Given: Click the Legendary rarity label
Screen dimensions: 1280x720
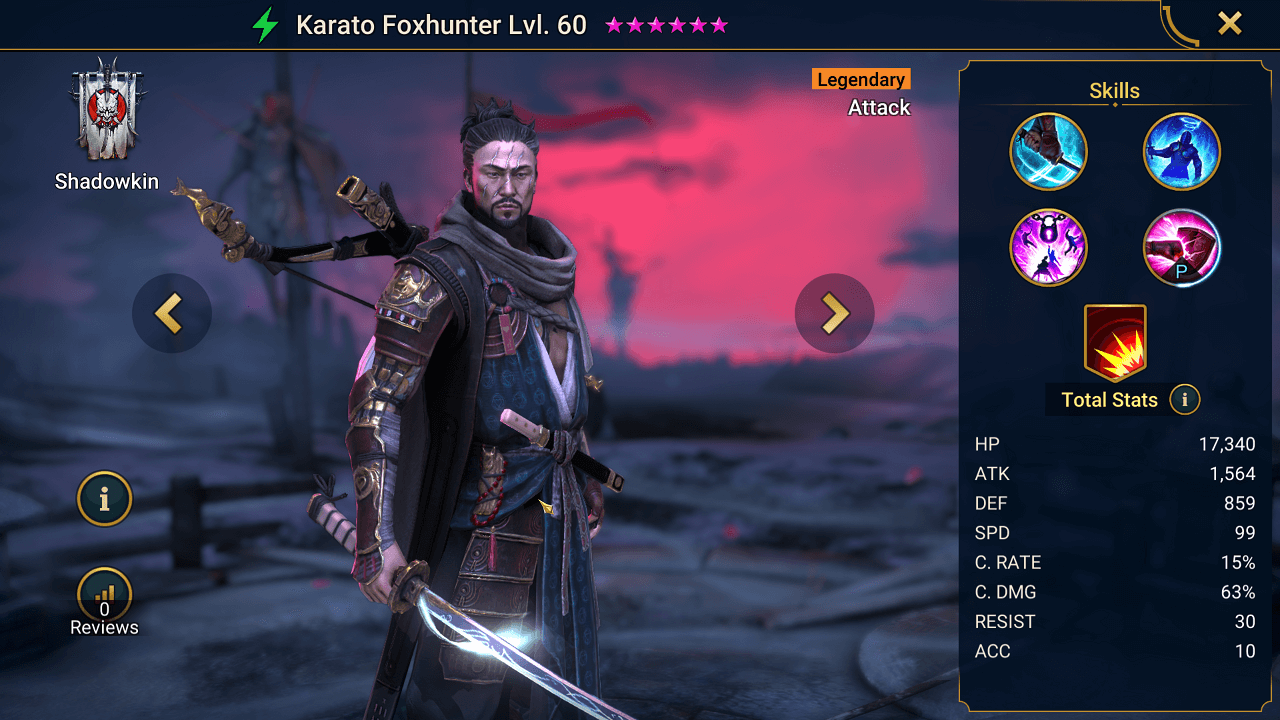Looking at the screenshot, I should coord(861,80).
